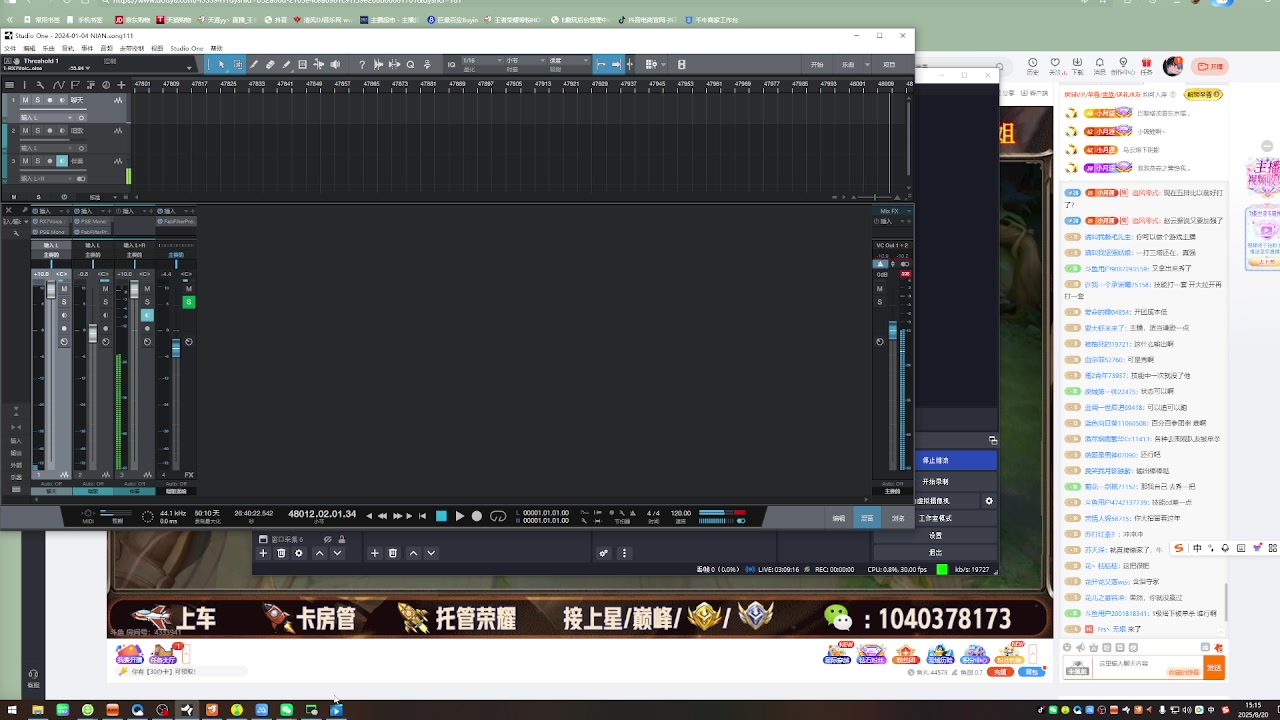The image size is (1280, 720).
Task: Select the Paint pencil tool
Action: (x=286, y=64)
